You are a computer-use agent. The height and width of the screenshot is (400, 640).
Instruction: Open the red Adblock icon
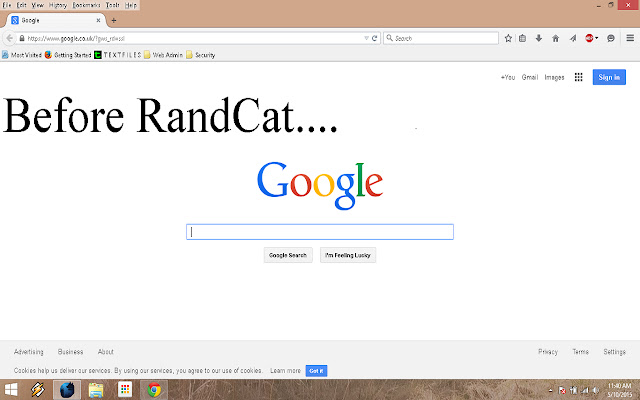(x=589, y=38)
